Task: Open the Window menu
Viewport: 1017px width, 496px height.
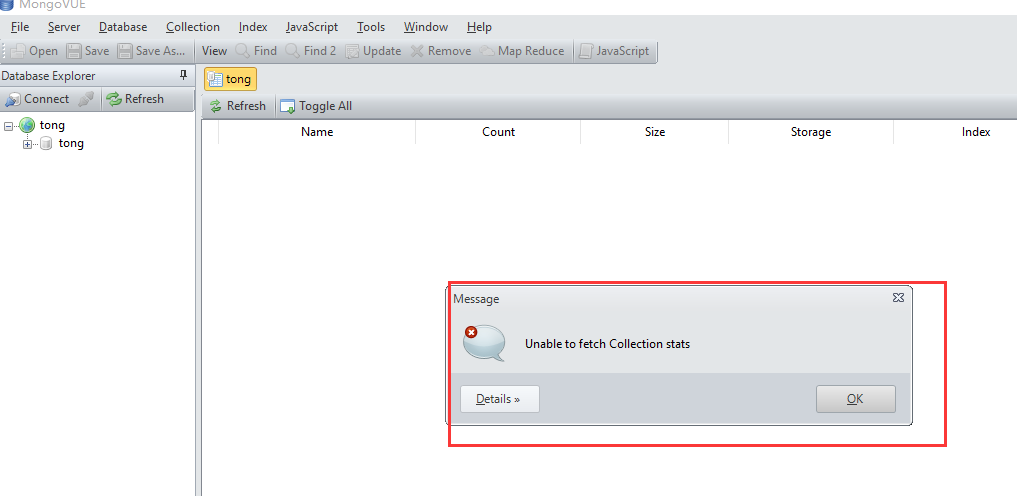Action: click(x=425, y=27)
